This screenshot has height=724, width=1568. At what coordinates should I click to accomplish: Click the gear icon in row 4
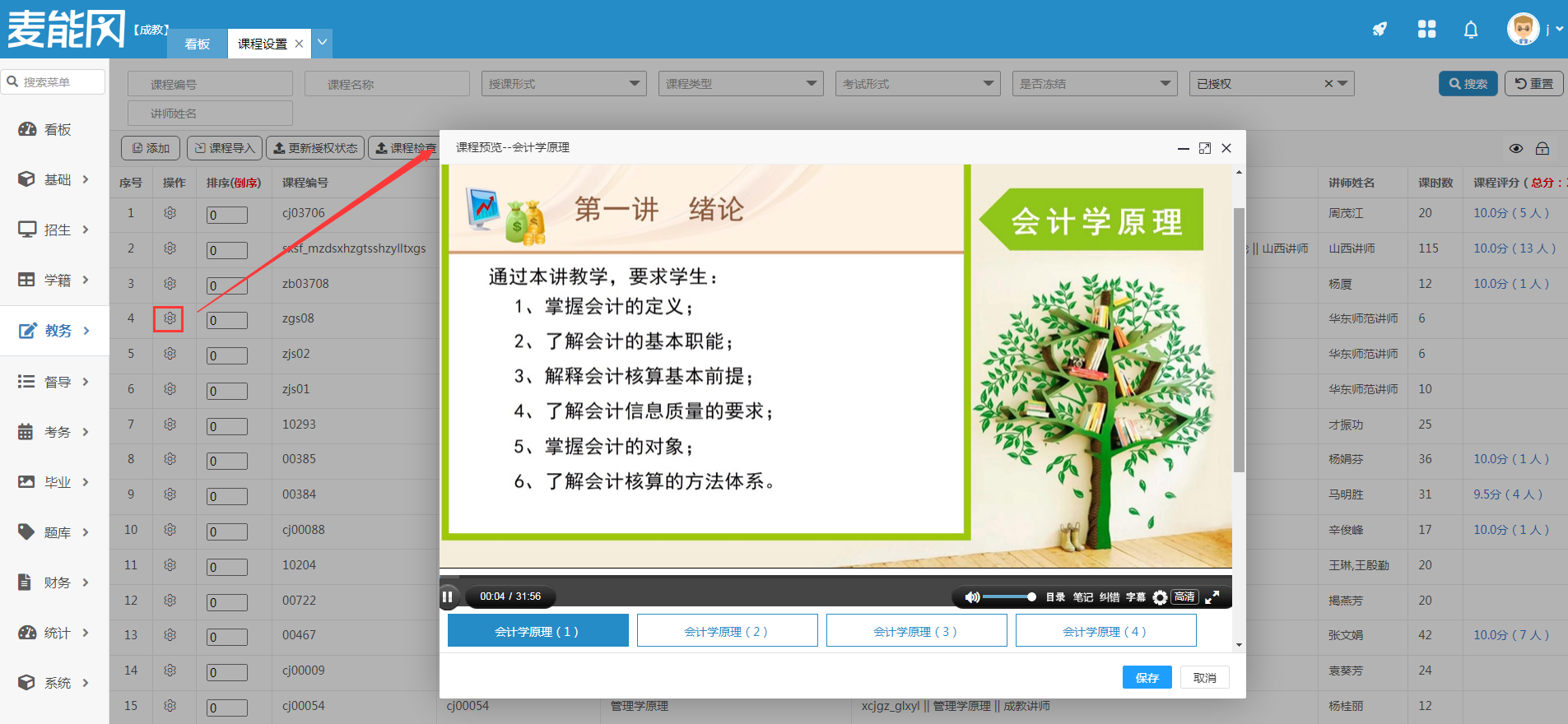pos(170,318)
